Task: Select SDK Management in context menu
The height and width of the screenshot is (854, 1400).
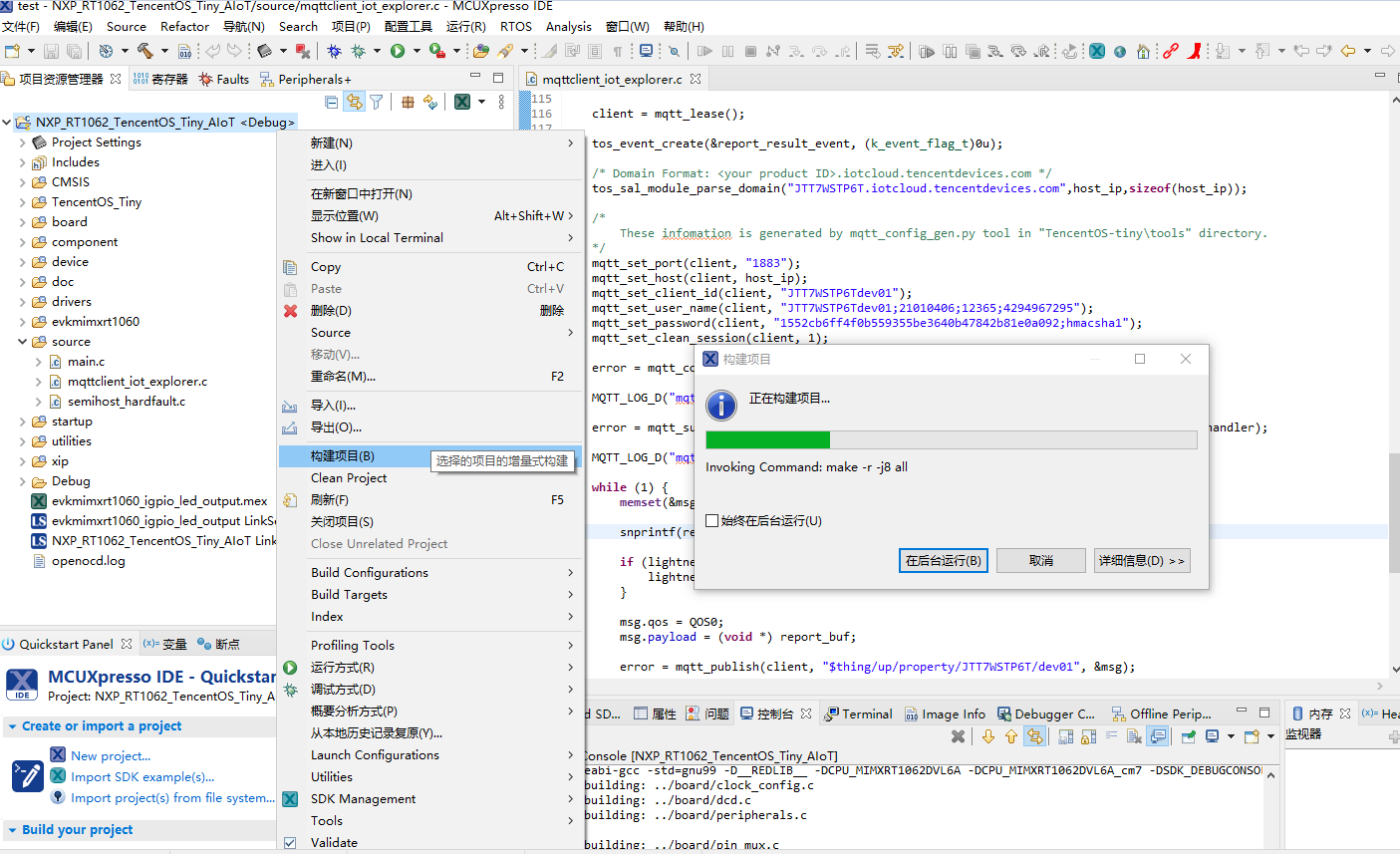Action: tap(432, 799)
